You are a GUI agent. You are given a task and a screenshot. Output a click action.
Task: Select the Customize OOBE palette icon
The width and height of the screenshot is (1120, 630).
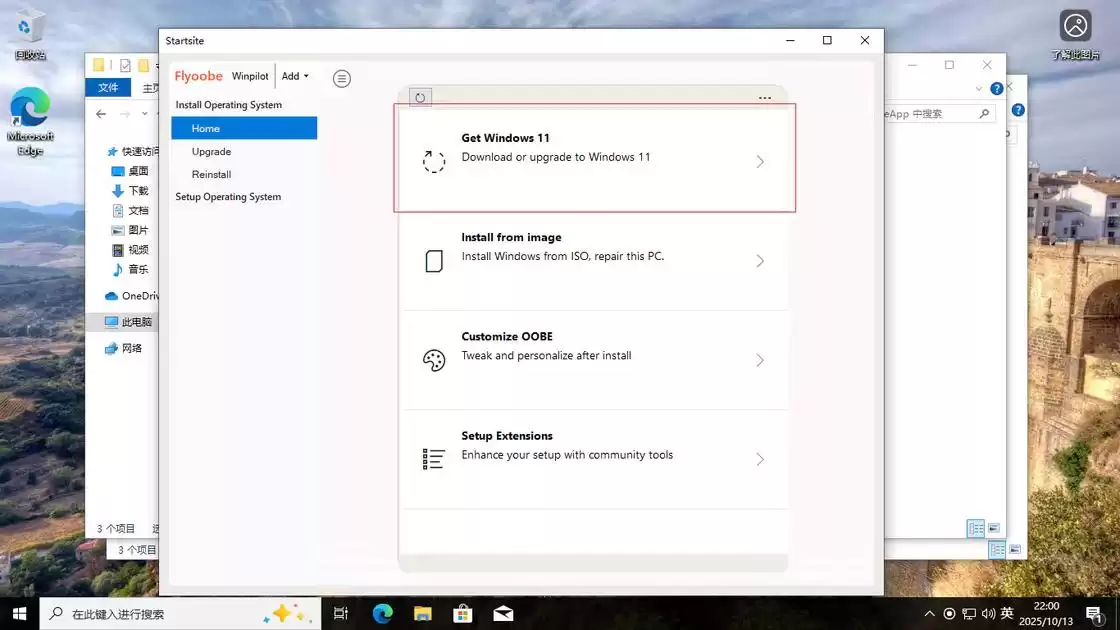[x=433, y=360]
